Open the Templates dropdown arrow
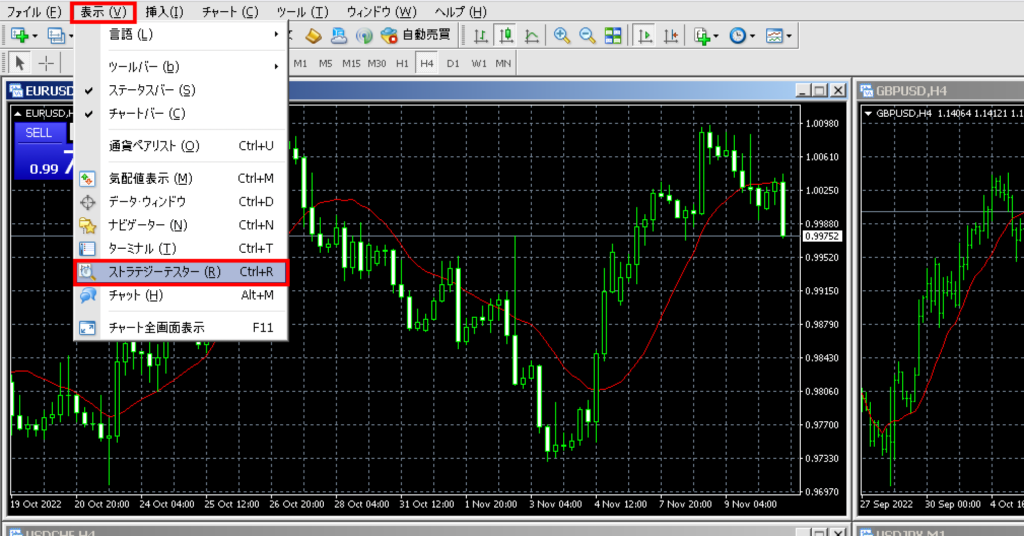This screenshot has width=1024, height=536. (789, 36)
